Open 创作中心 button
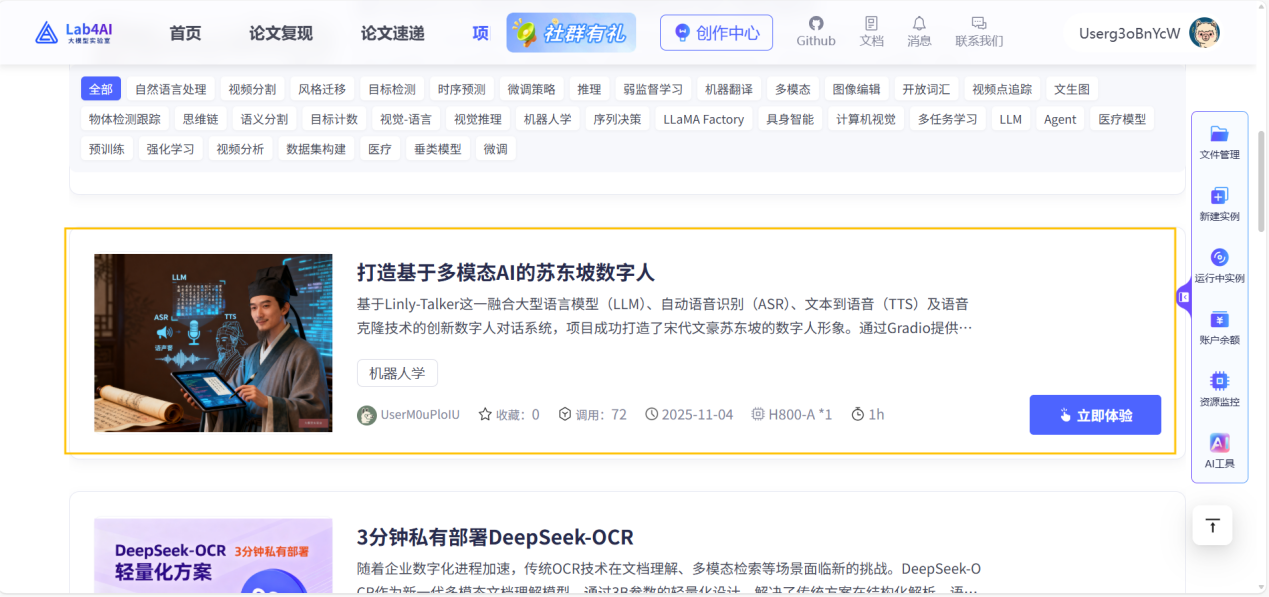Image resolution: width=1269 pixels, height=597 pixels. click(x=716, y=33)
